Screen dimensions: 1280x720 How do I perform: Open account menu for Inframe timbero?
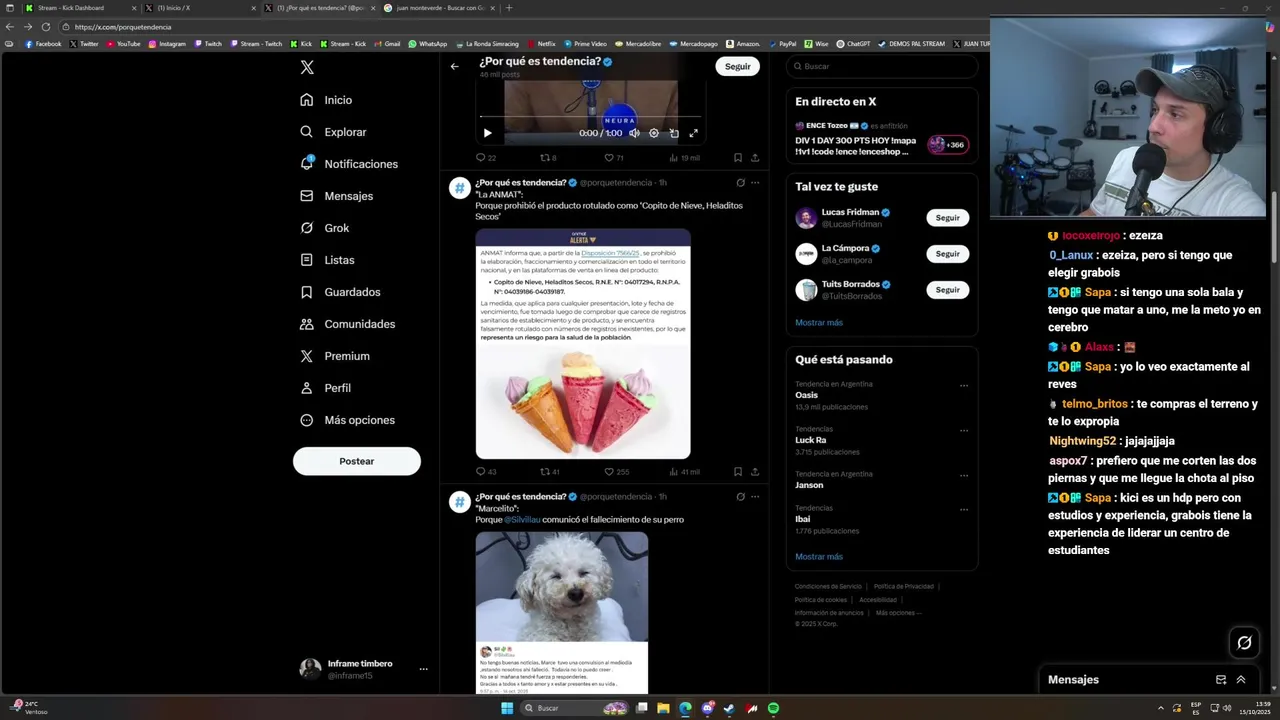coord(365,669)
